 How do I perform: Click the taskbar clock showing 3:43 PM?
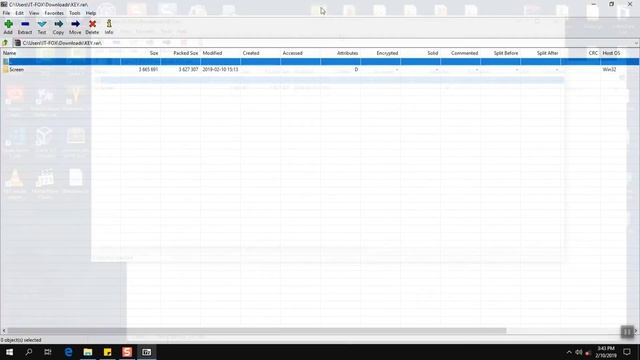pos(606,352)
